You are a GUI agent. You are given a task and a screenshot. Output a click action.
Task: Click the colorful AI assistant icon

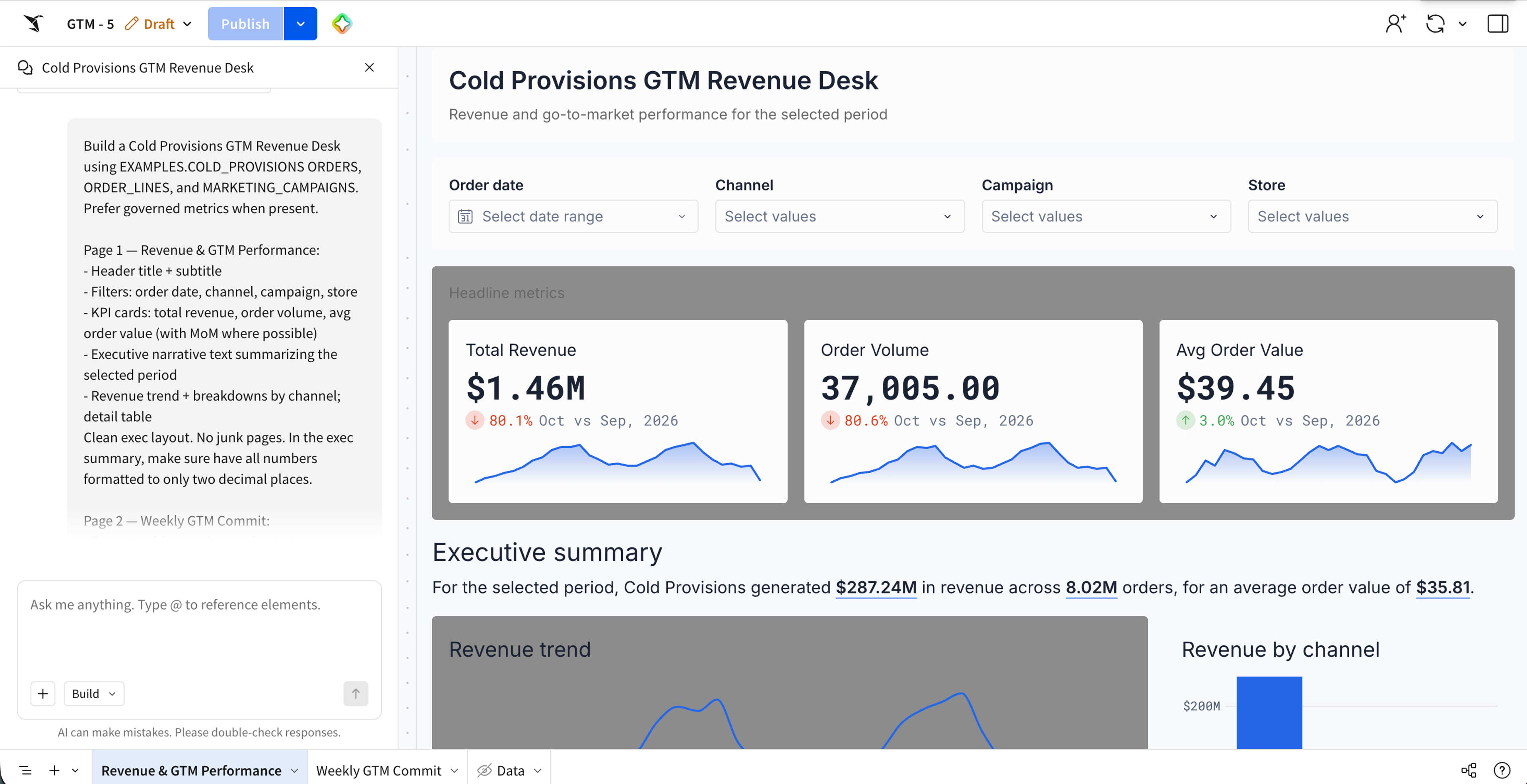pyautogui.click(x=342, y=24)
